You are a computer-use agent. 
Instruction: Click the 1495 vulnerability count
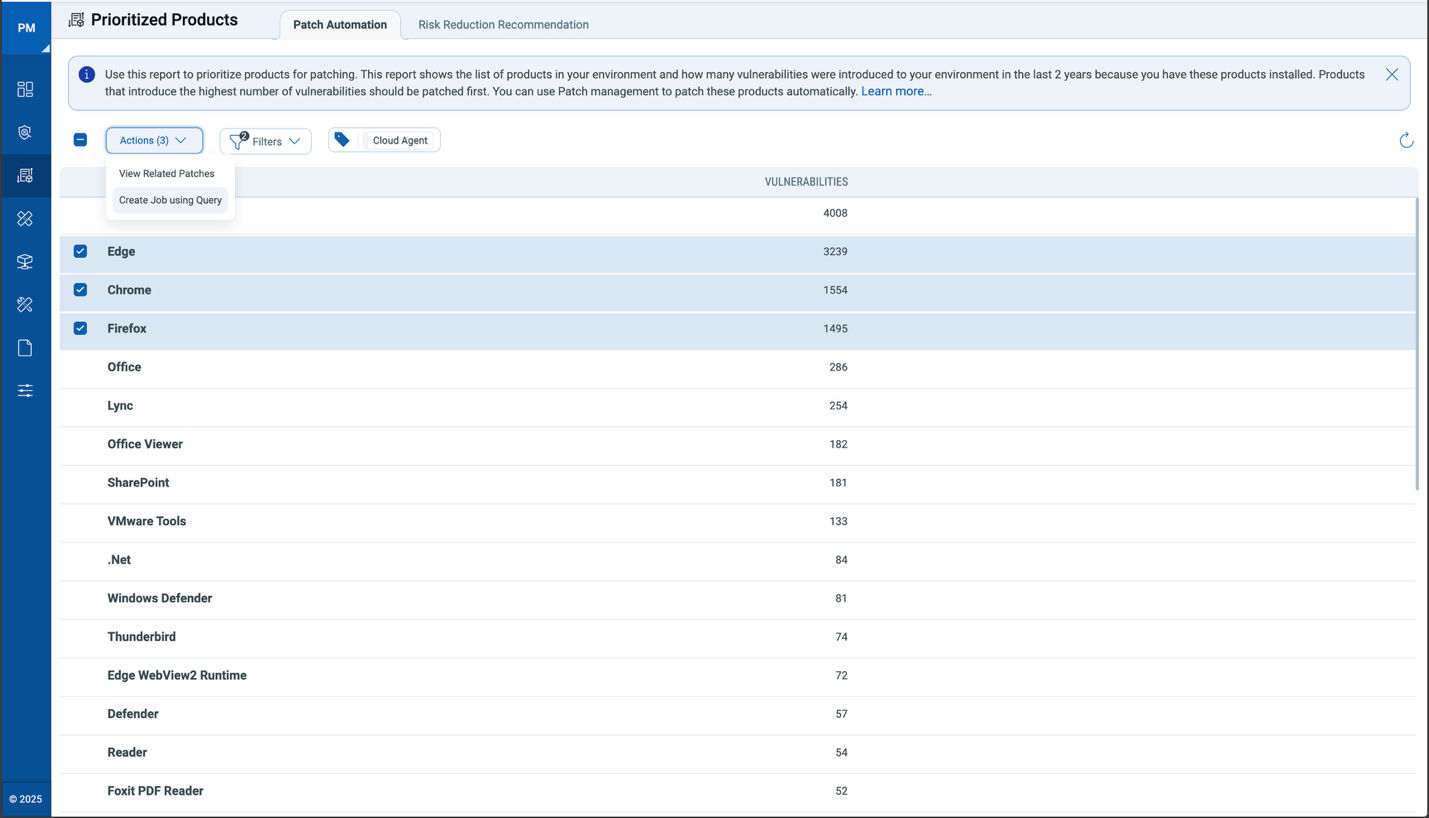pos(835,328)
